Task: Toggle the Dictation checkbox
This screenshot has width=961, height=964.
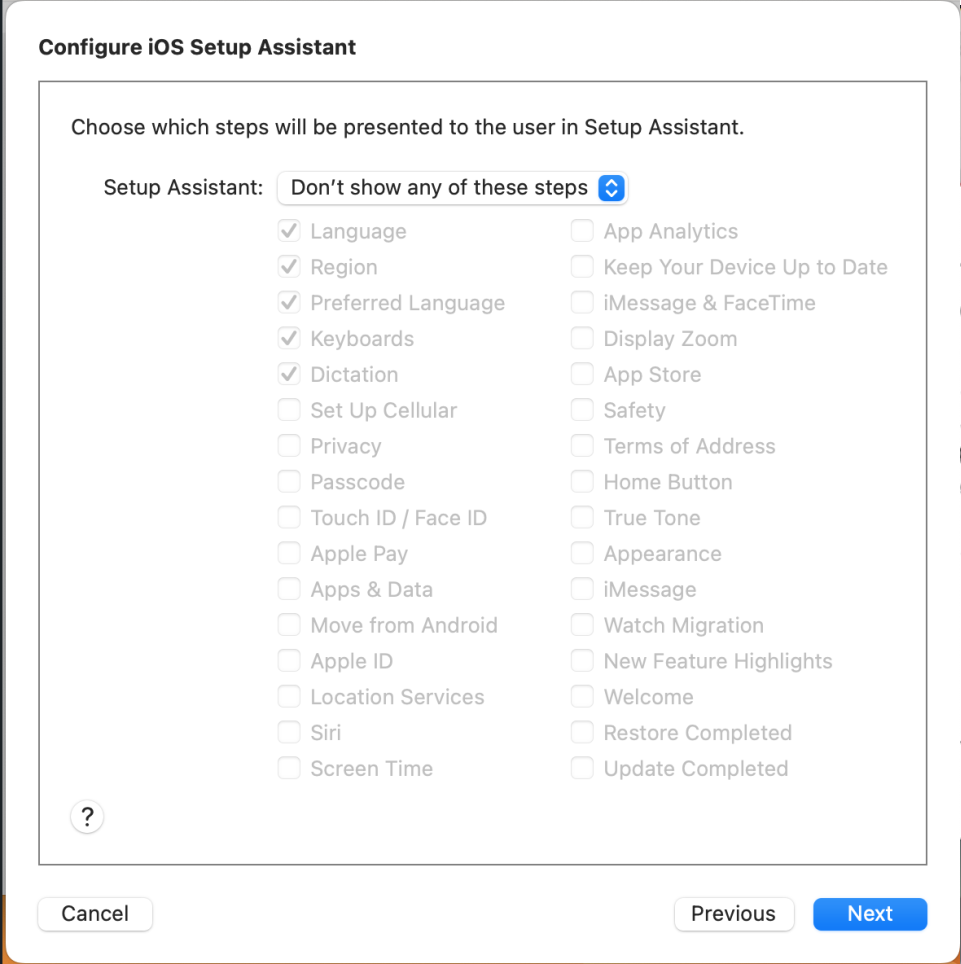Action: click(x=289, y=375)
